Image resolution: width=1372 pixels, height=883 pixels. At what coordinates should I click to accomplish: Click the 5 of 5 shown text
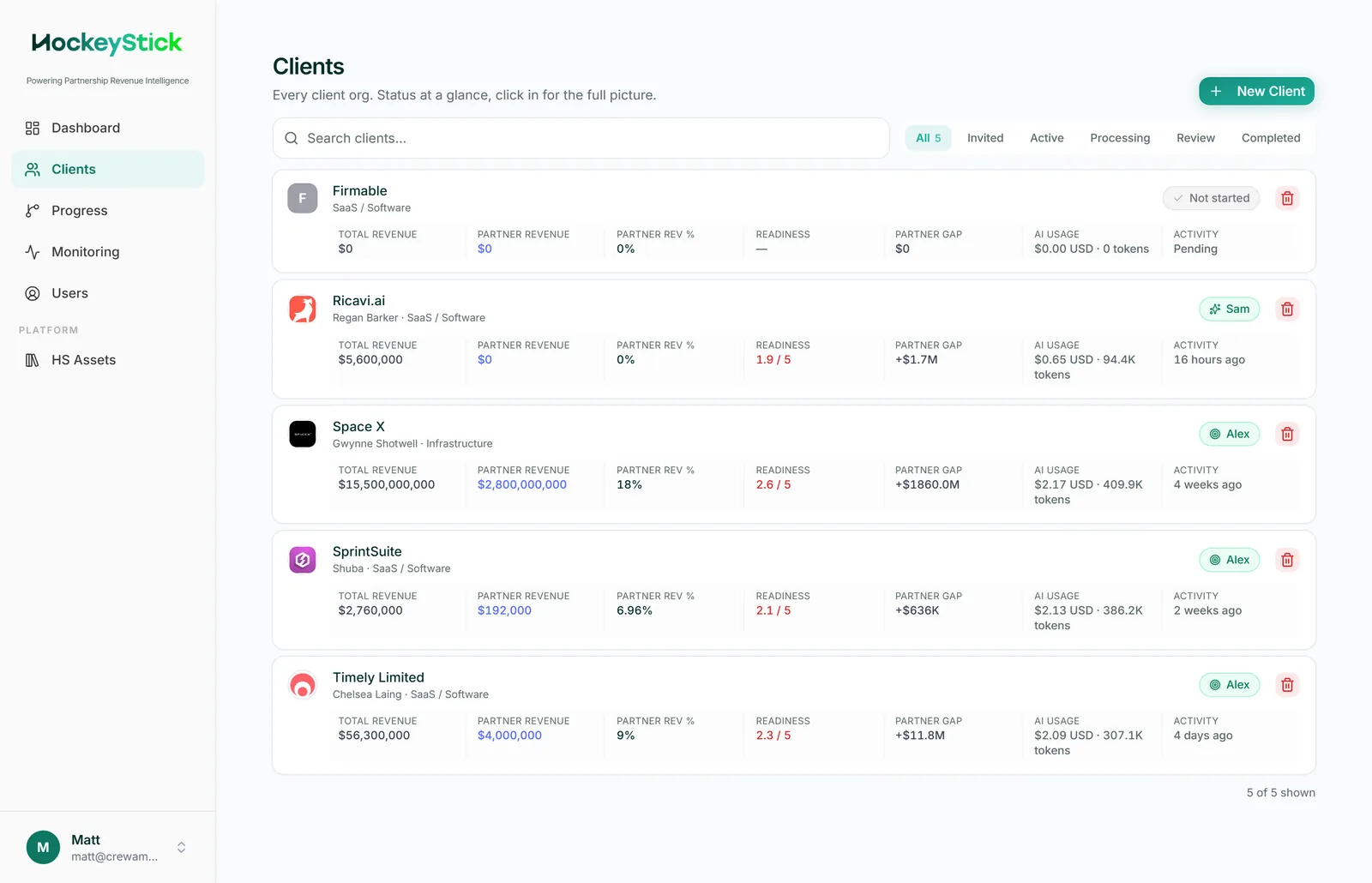pyautogui.click(x=1281, y=793)
